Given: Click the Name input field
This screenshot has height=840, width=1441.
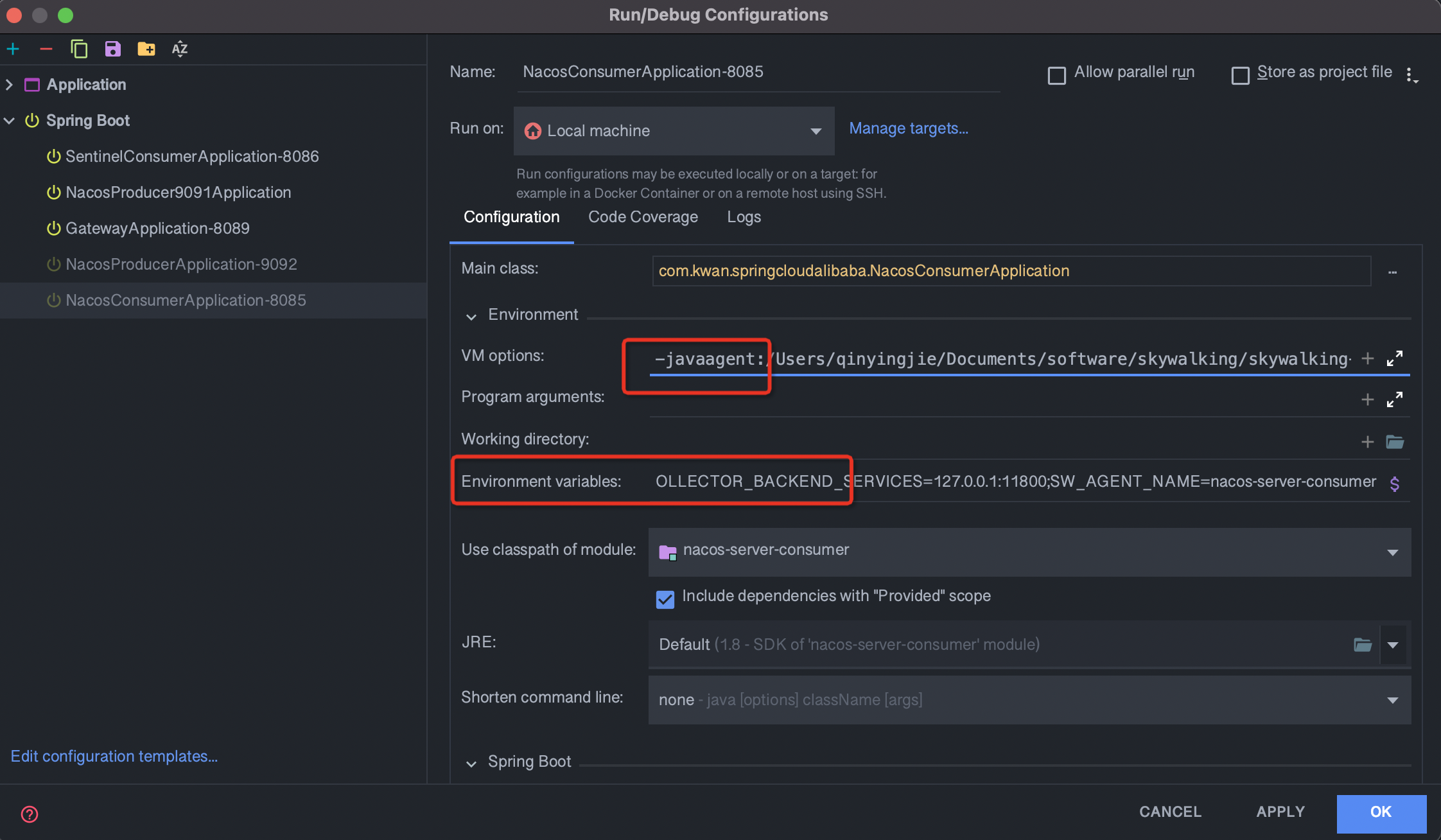Looking at the screenshot, I should (758, 72).
